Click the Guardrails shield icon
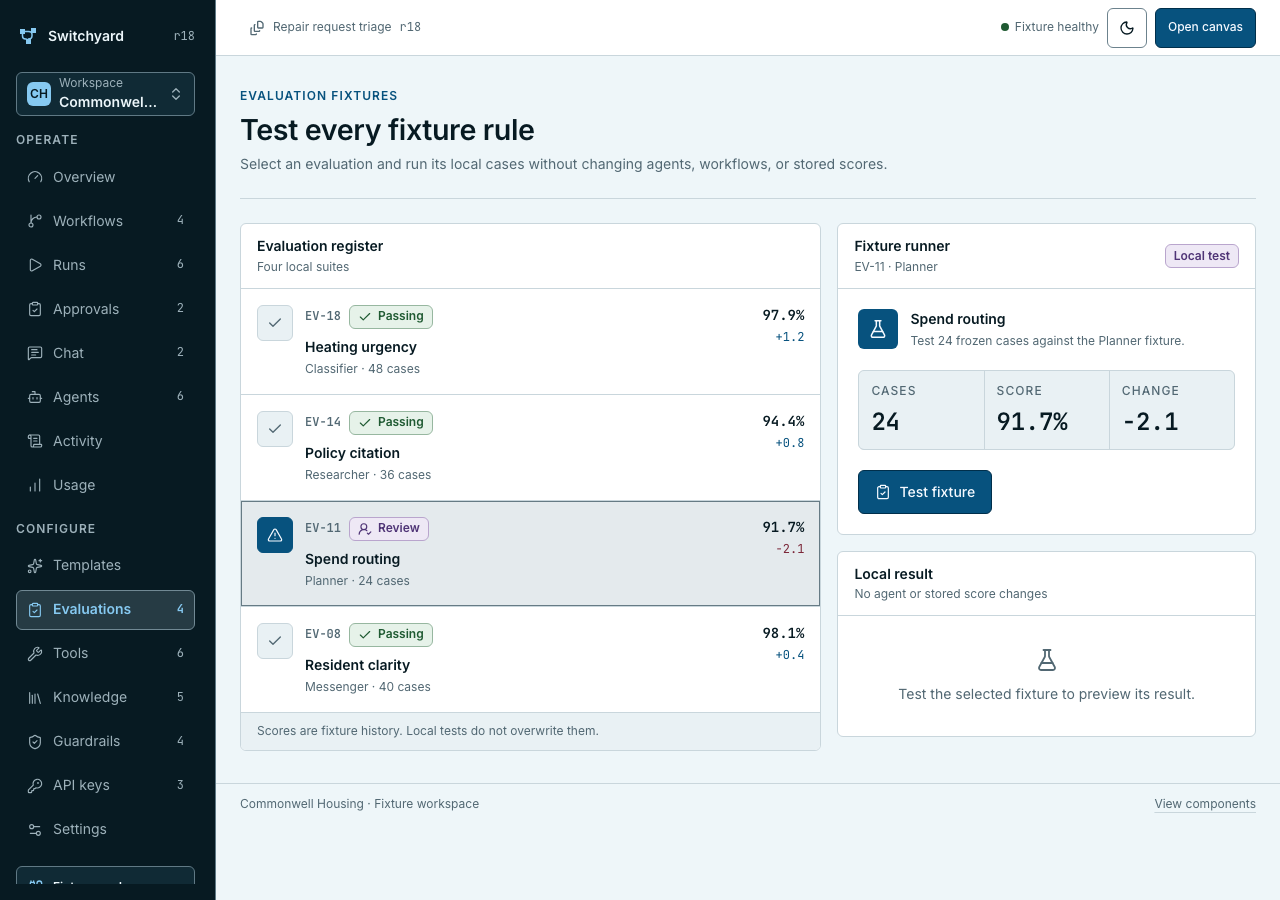This screenshot has height=900, width=1280. 35,741
